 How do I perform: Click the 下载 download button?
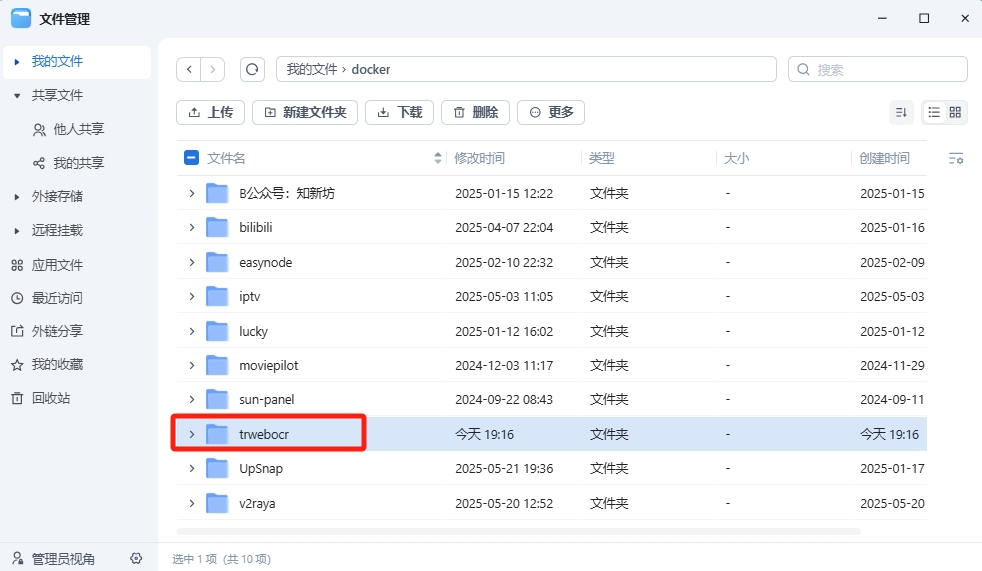pos(400,112)
